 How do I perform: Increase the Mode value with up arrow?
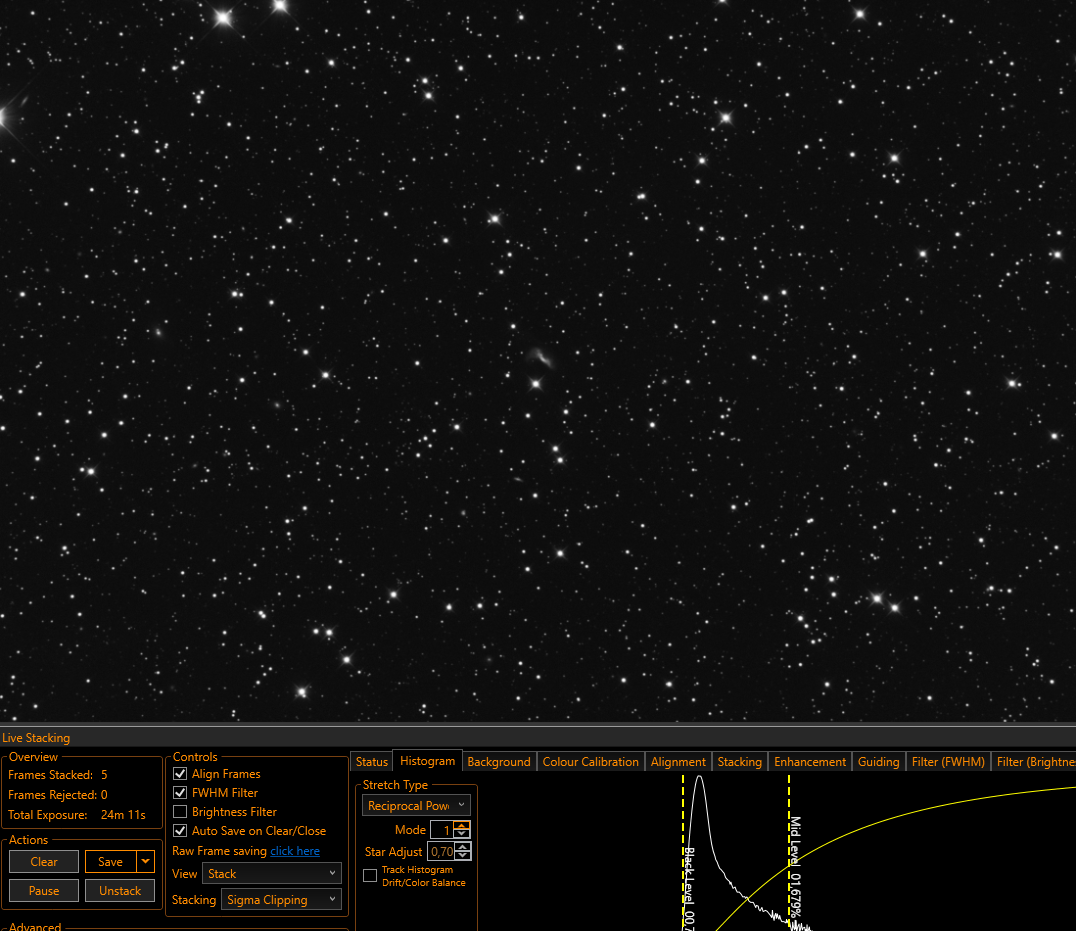click(462, 825)
